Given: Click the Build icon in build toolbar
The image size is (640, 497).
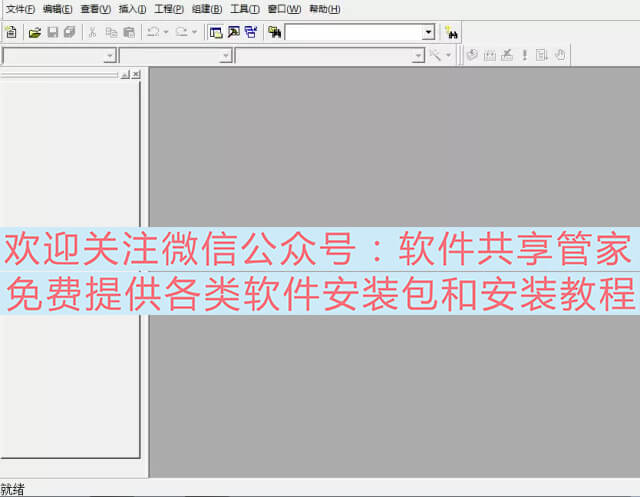Looking at the screenshot, I should [x=489, y=55].
